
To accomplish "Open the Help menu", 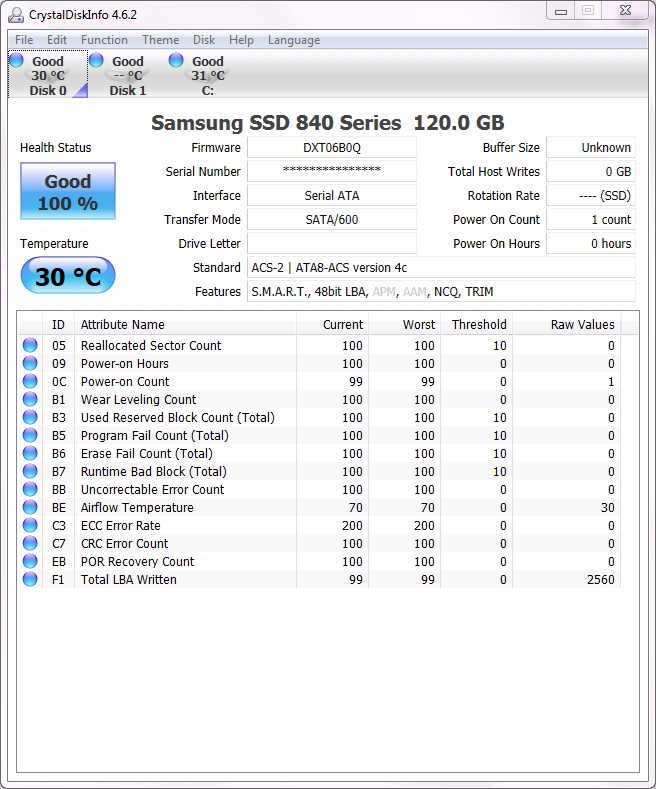I will pyautogui.click(x=241, y=40).
